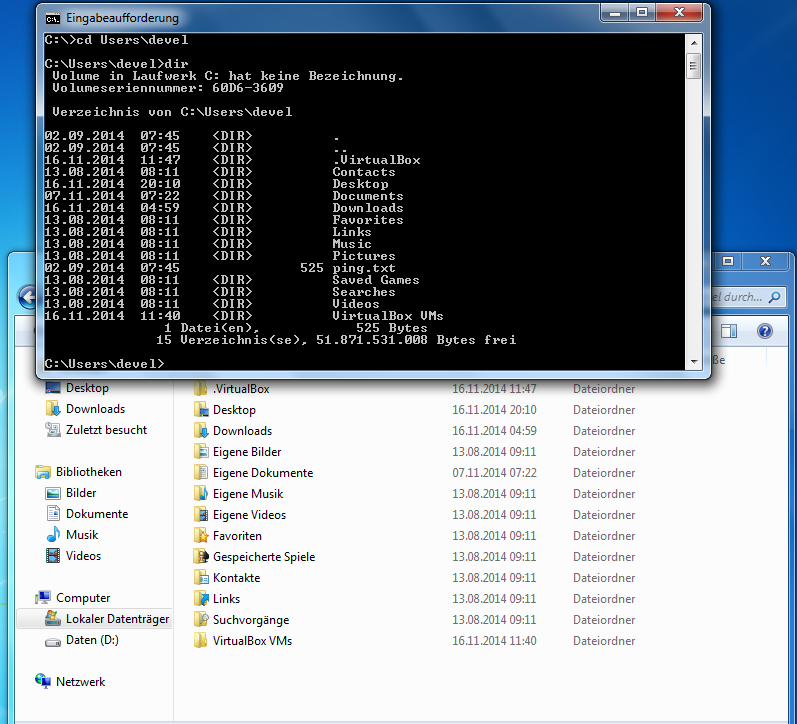Open the Eigene Videos folder
The width and height of the screenshot is (797, 724).
click(x=249, y=515)
